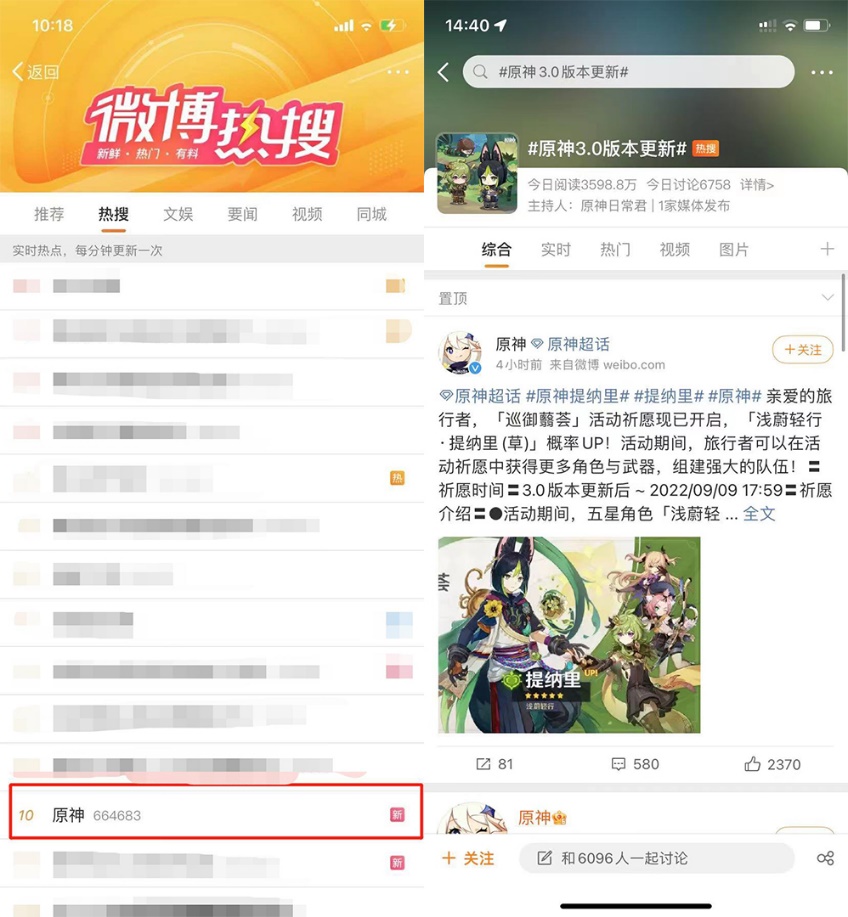Open the three-dot menu on hot search header
Viewport: 848px width, 917px height.
[x=398, y=72]
